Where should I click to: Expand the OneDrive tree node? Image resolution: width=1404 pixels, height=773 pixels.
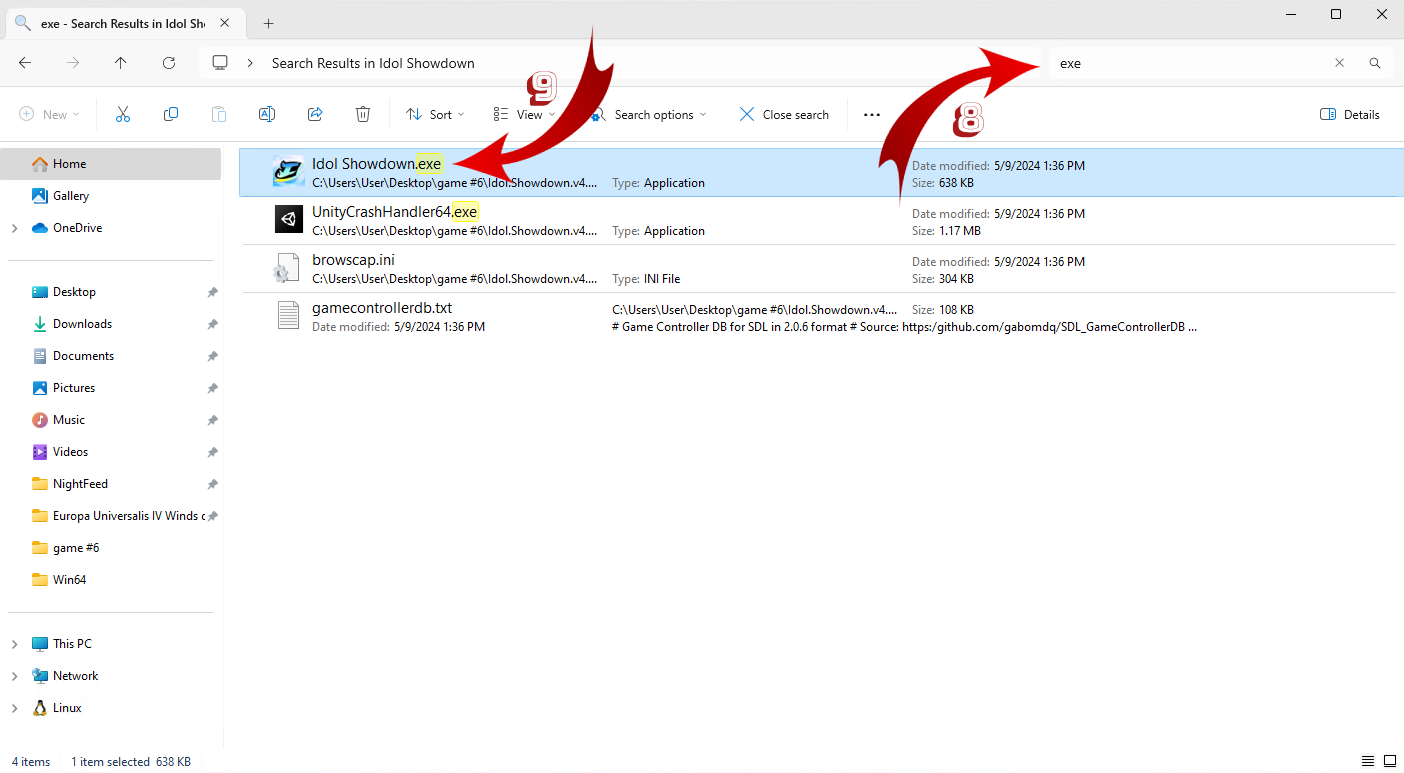pyautogui.click(x=14, y=228)
